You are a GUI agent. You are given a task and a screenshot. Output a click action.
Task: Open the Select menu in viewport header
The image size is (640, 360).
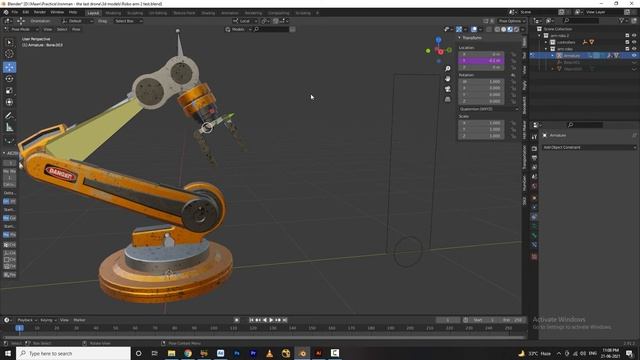coord(62,29)
